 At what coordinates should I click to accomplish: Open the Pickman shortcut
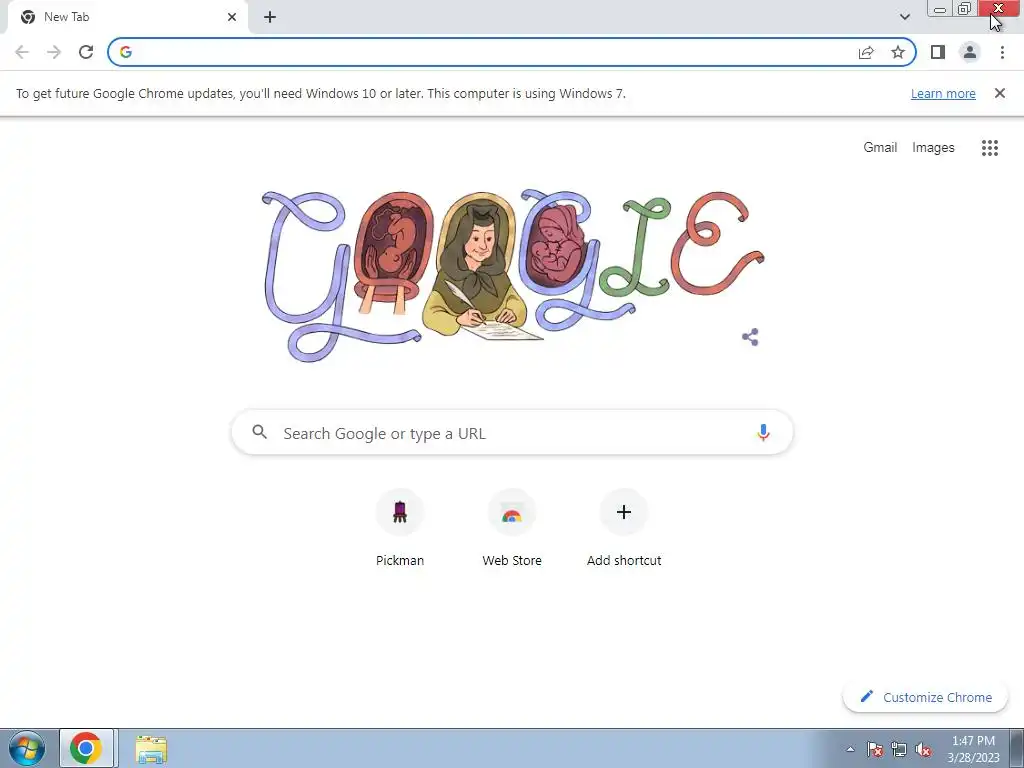pos(400,528)
